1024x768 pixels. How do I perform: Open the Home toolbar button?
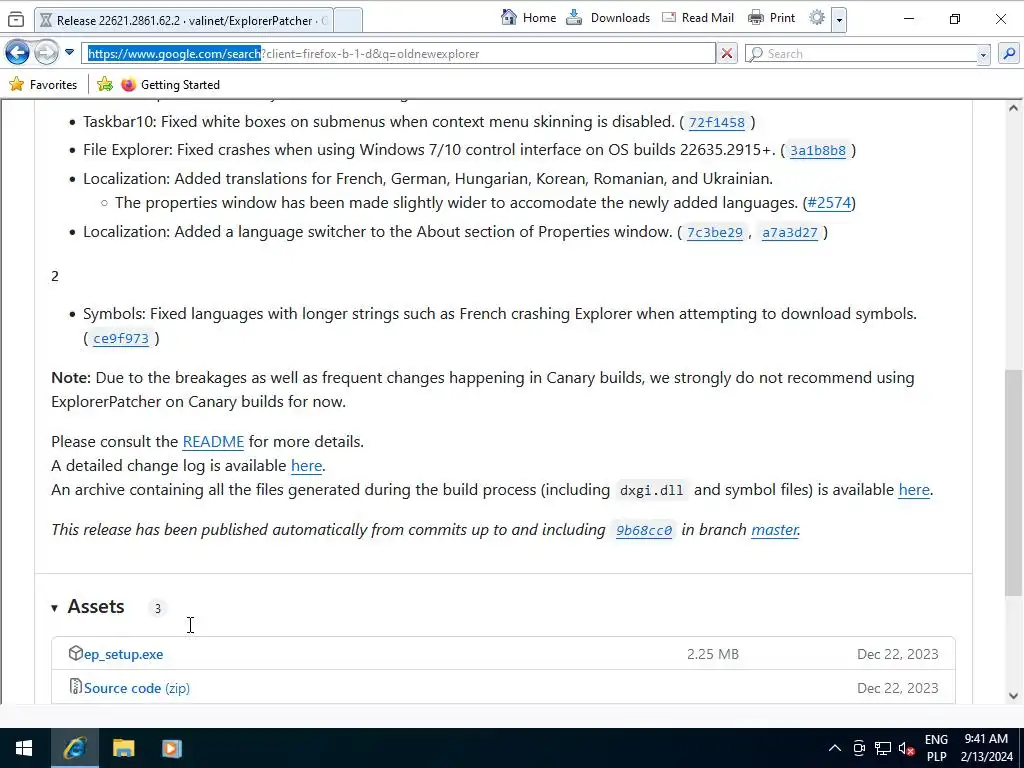pos(528,18)
